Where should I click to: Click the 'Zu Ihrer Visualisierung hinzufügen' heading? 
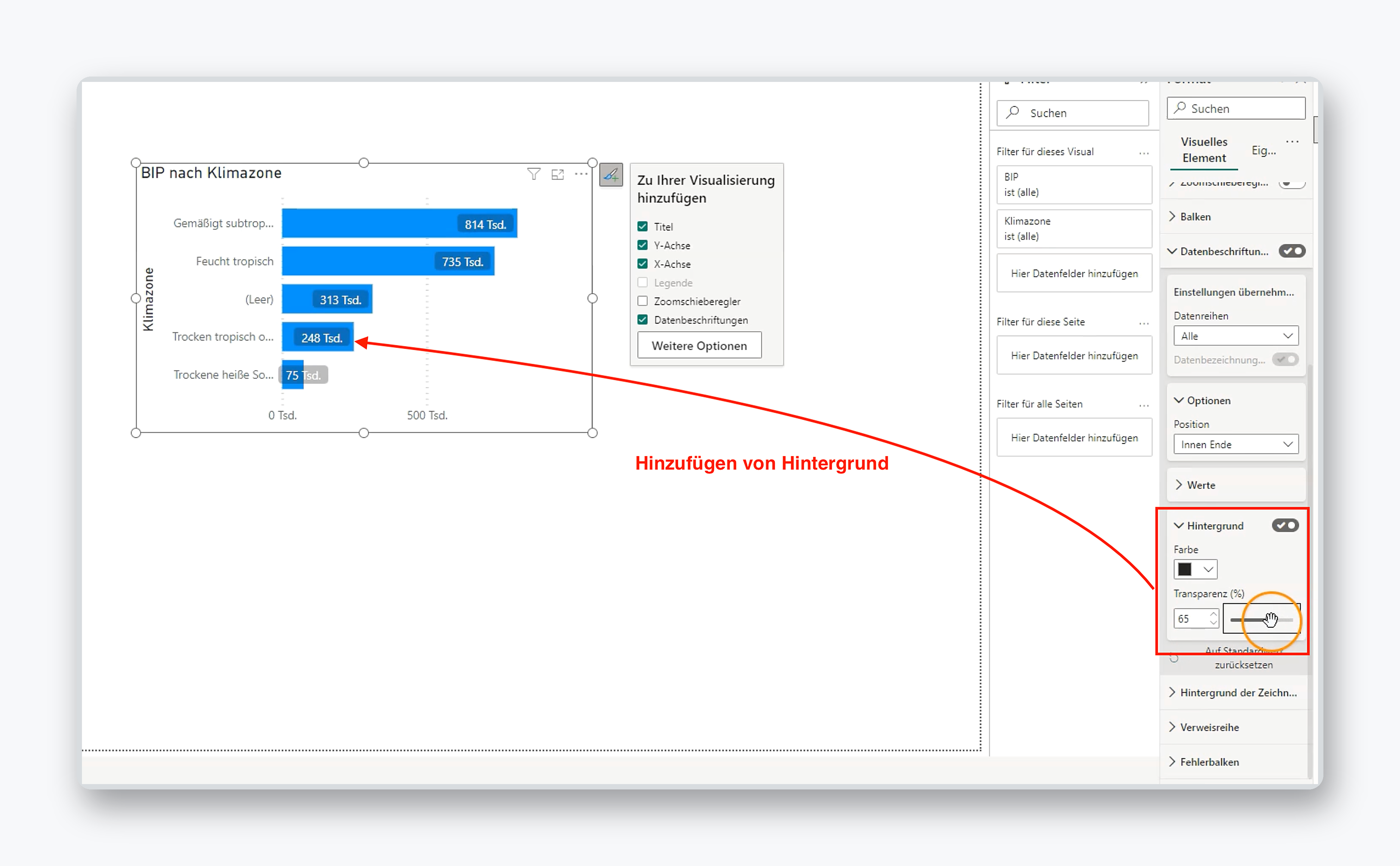705,189
